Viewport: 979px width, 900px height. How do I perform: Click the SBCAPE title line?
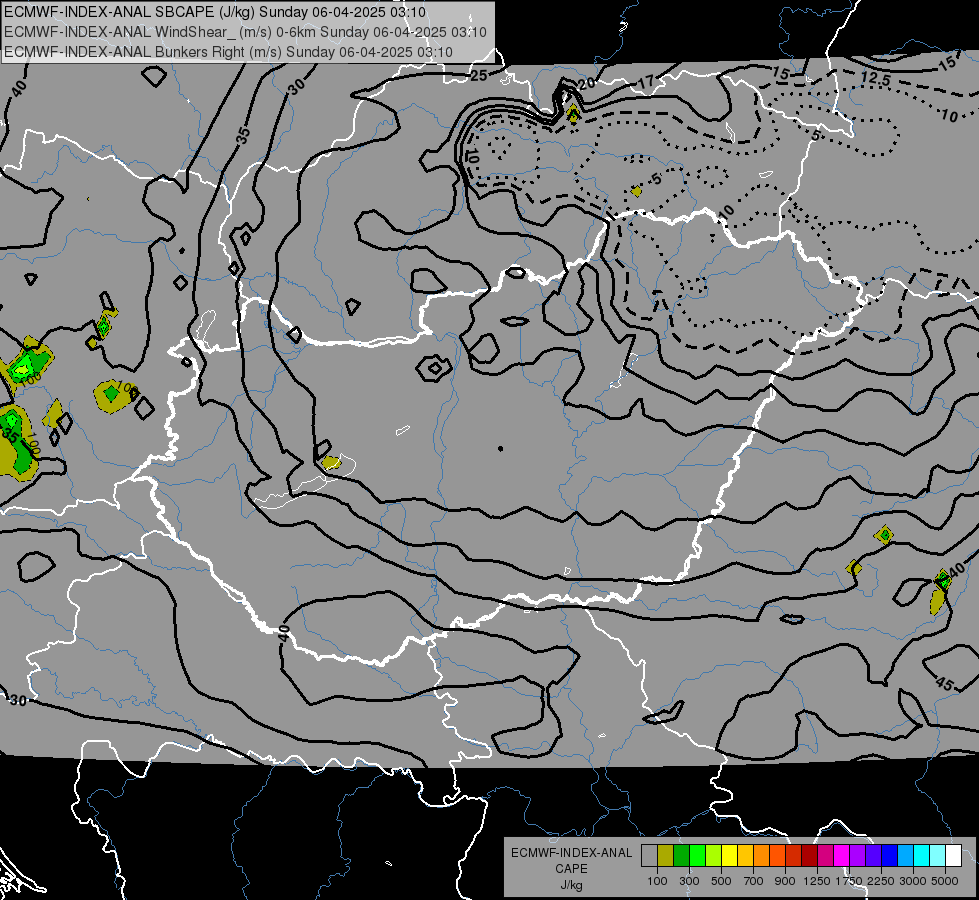(x=215, y=12)
